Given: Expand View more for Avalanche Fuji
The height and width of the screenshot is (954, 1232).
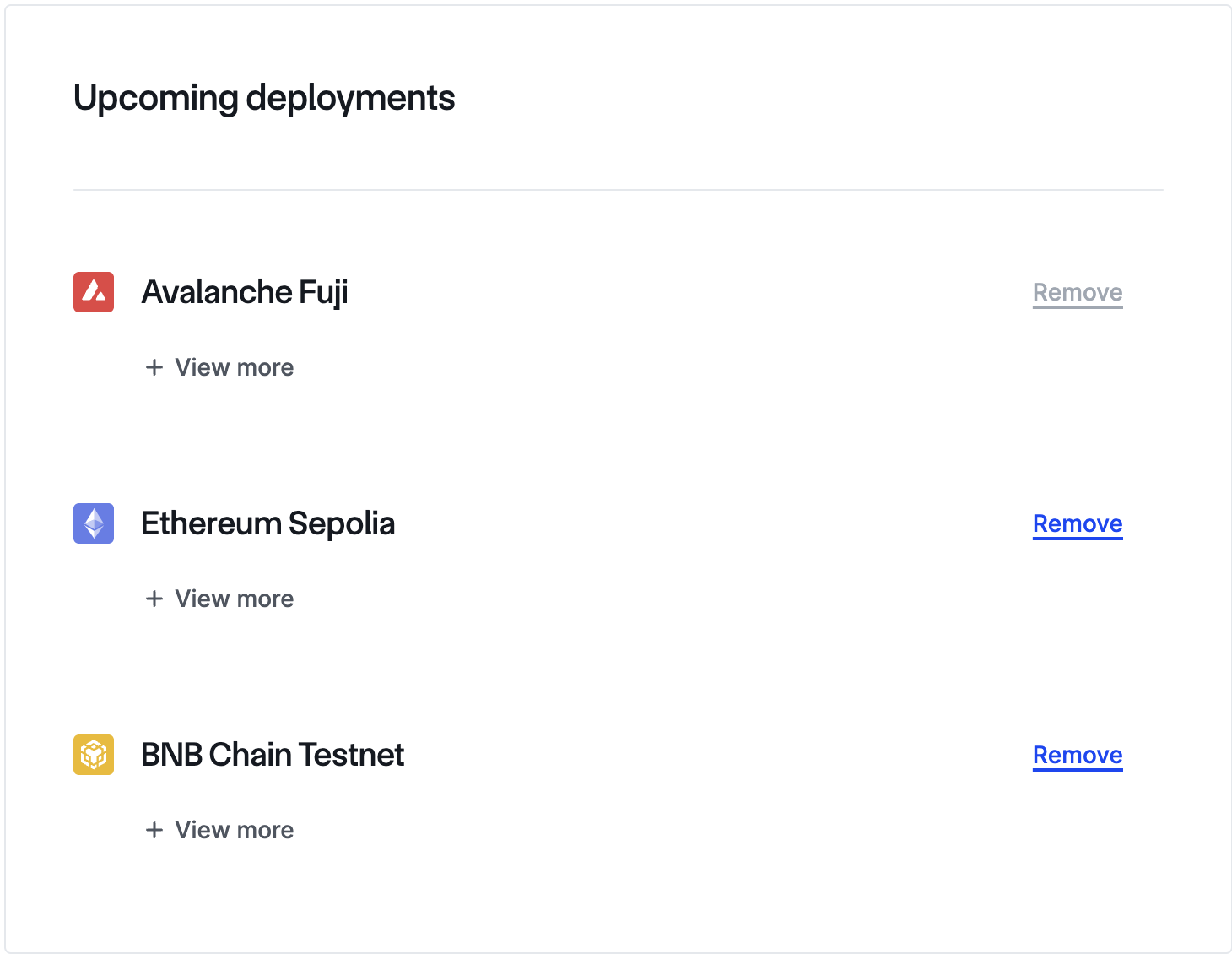Looking at the screenshot, I should point(234,367).
